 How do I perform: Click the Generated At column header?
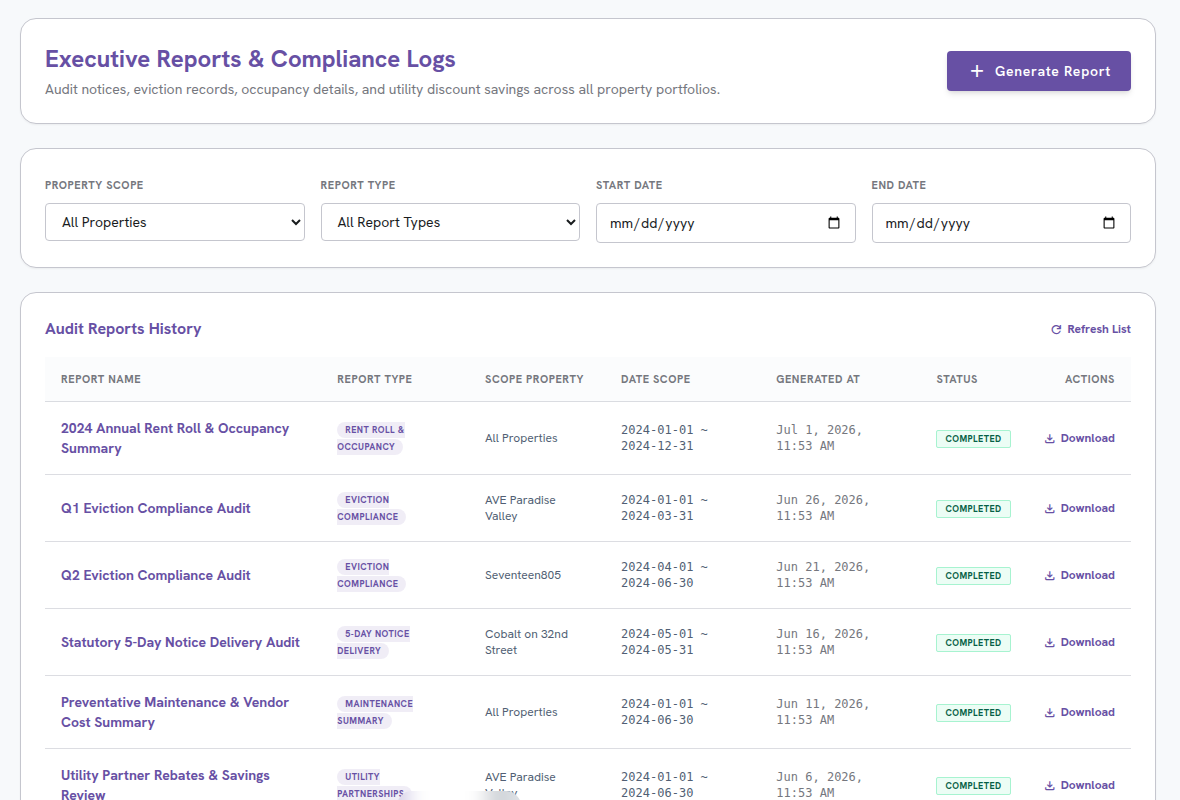click(818, 379)
